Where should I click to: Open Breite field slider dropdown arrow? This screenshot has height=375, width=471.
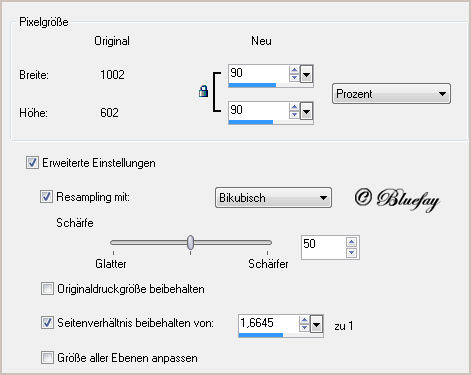coord(306,74)
